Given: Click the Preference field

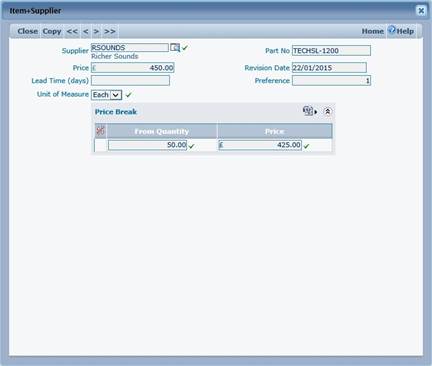Looking at the screenshot, I should point(331,80).
